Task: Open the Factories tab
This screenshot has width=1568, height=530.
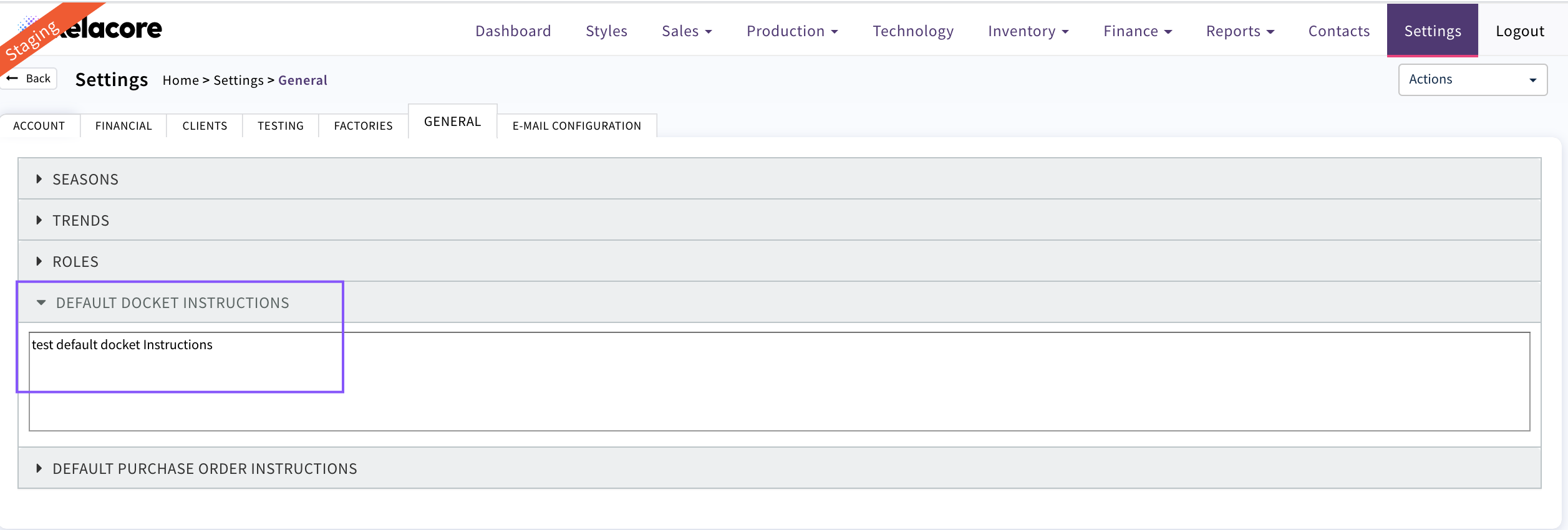Action: (363, 126)
